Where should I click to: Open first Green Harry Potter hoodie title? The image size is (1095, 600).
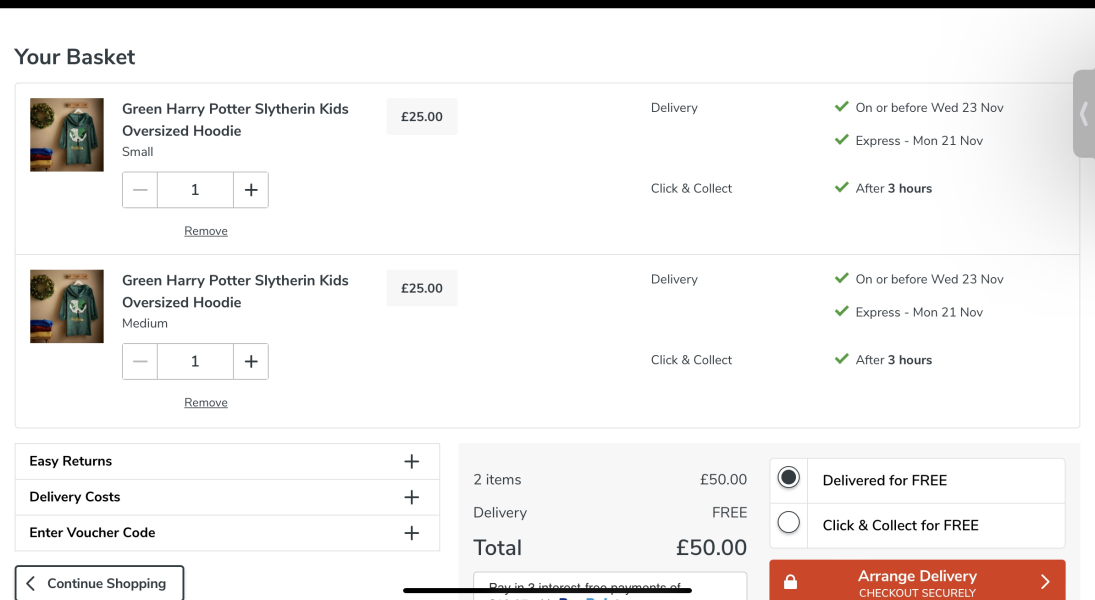[x=235, y=120]
